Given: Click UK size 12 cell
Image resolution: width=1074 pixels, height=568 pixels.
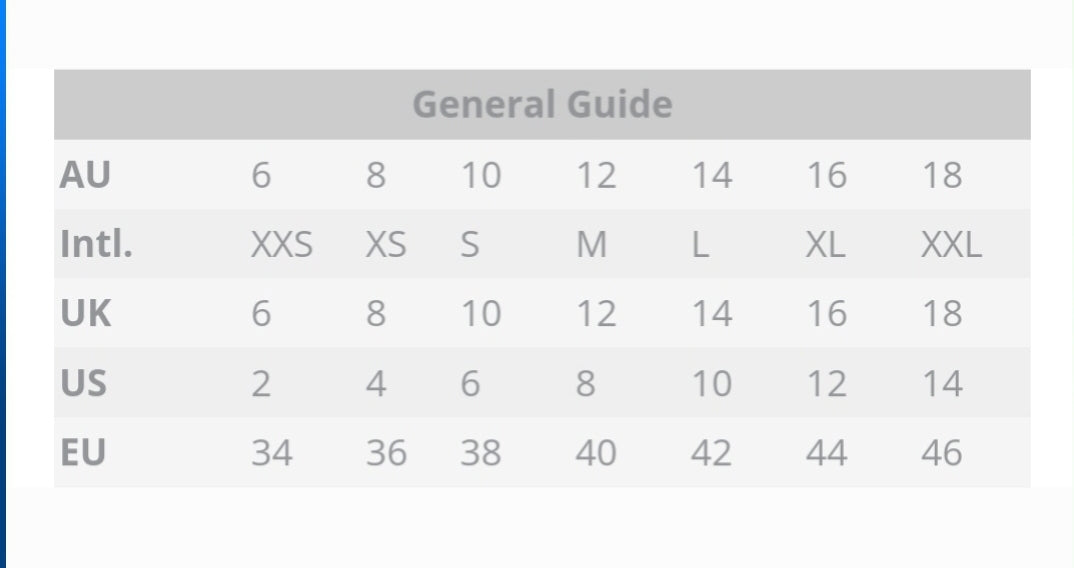Looking at the screenshot, I should pos(596,314).
